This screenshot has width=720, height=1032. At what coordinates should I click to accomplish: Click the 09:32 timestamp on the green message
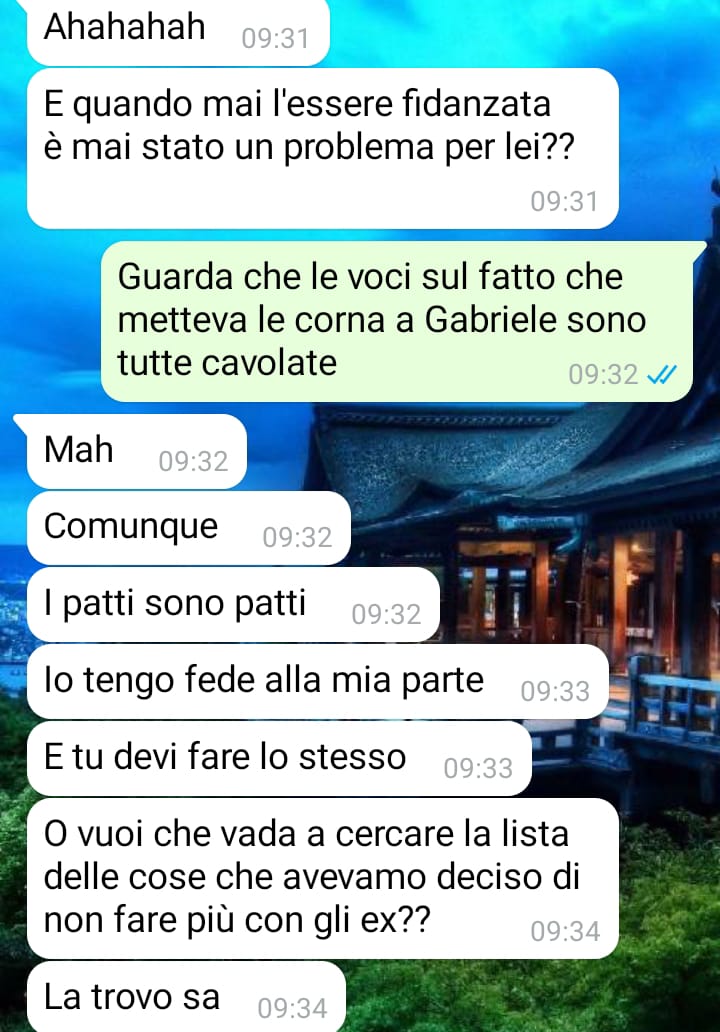604,375
